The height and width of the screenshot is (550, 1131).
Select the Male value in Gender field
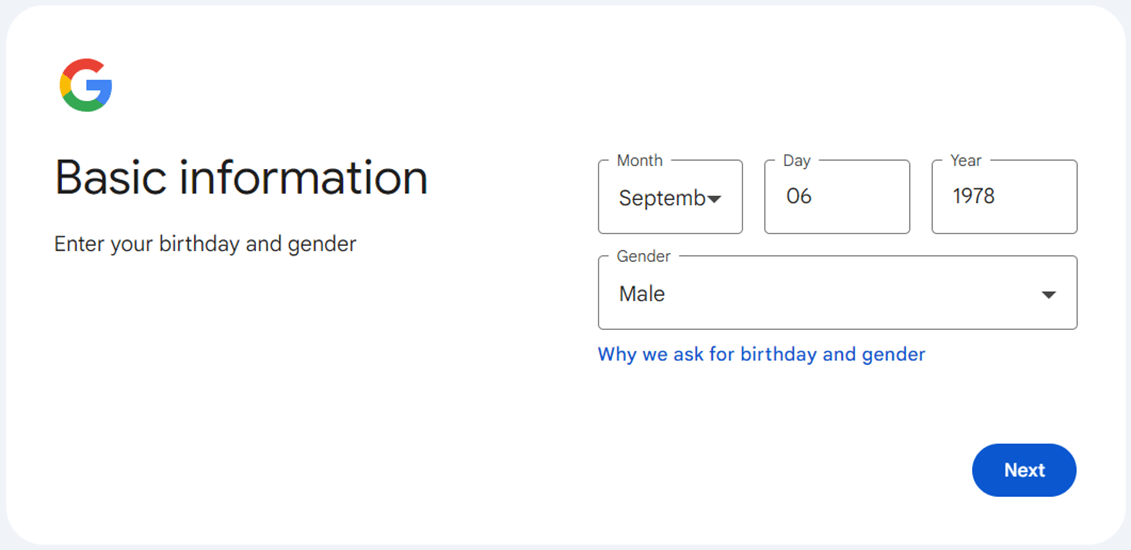point(642,294)
